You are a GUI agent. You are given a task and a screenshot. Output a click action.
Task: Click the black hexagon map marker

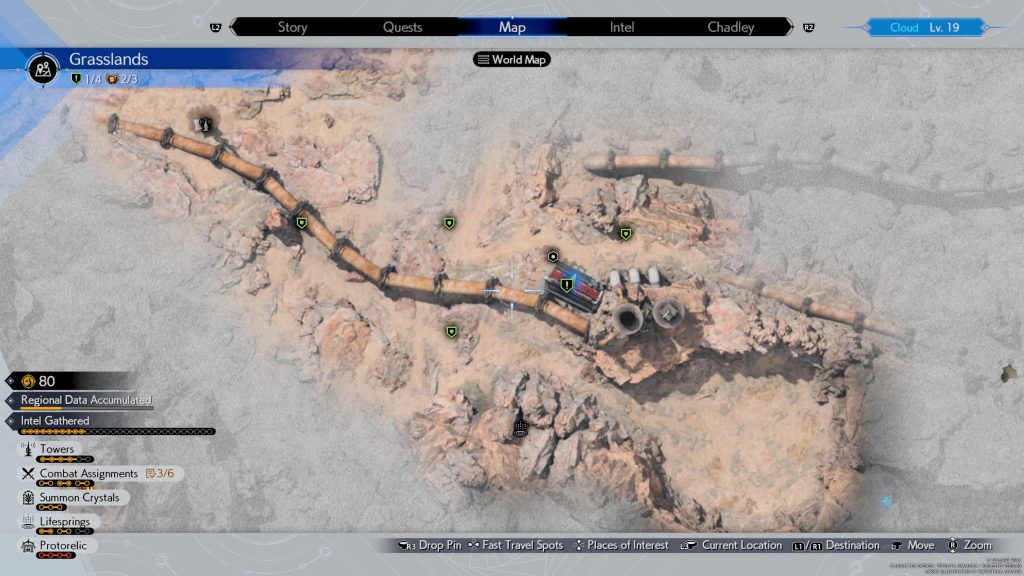[552, 257]
